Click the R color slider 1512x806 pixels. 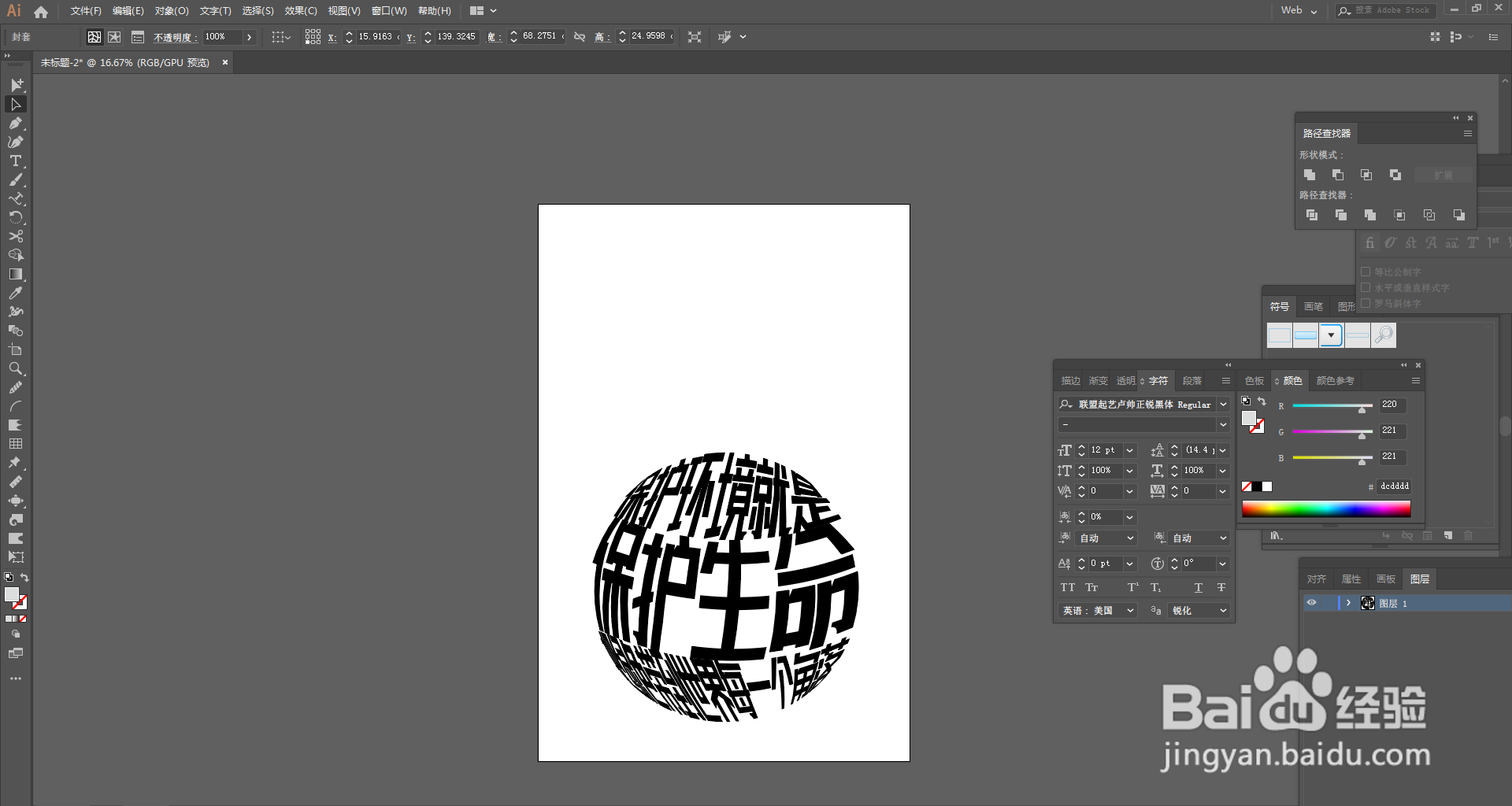pos(1332,405)
